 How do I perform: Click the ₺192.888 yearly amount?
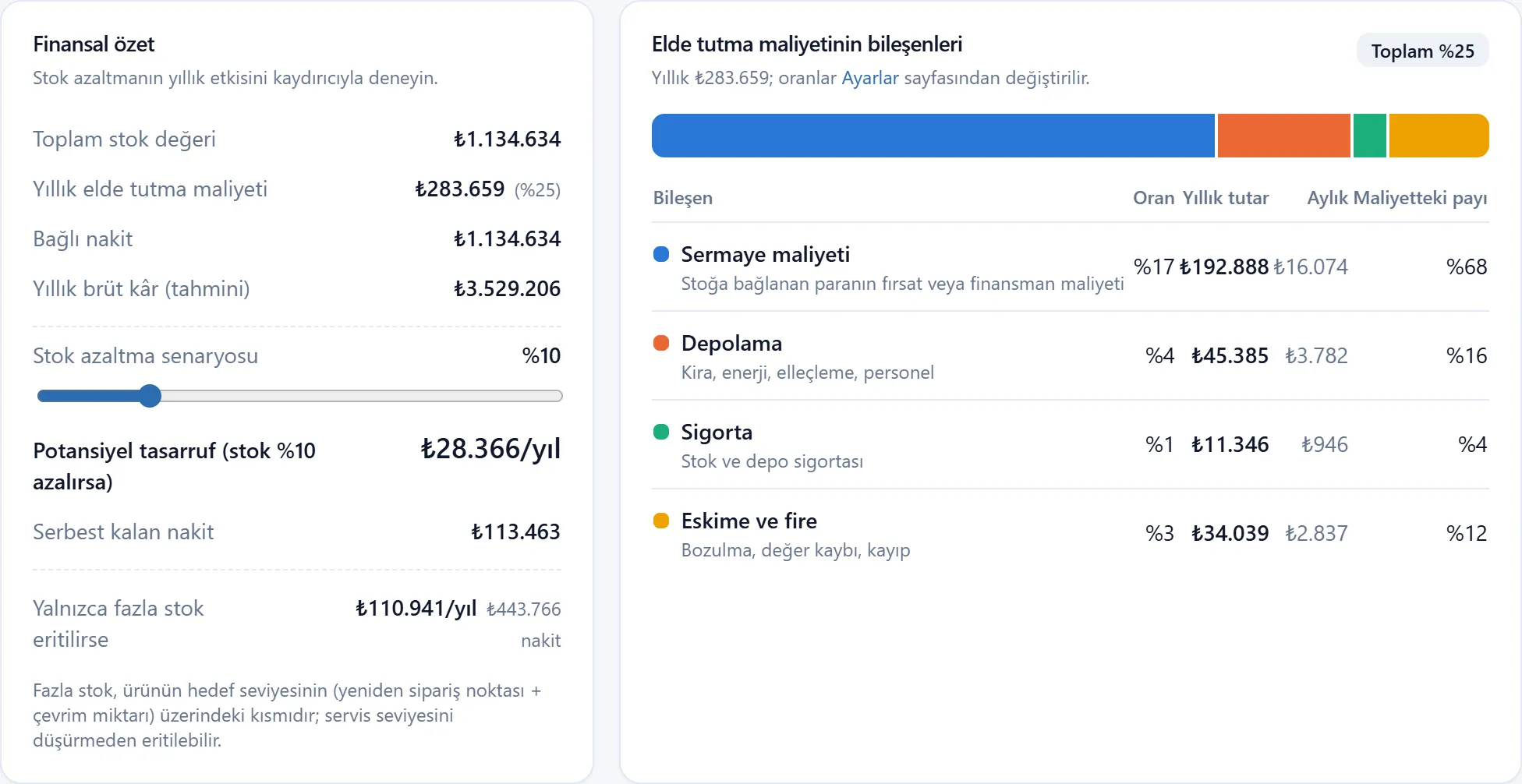pos(1224,267)
